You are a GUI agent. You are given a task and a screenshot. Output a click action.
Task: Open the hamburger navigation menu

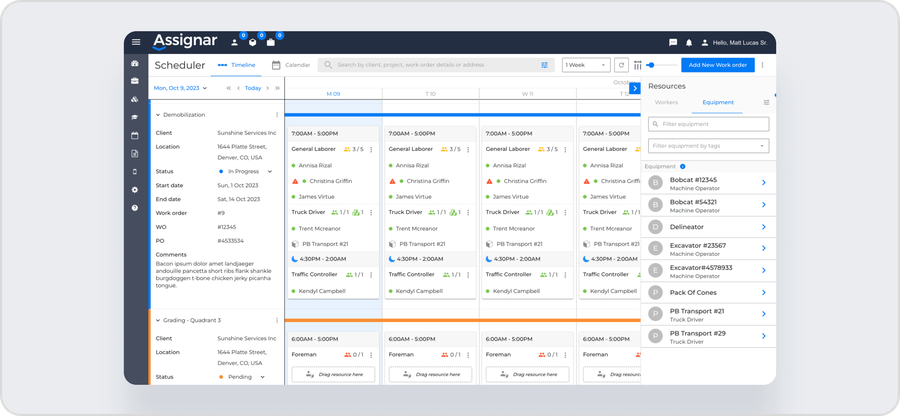tap(136, 42)
